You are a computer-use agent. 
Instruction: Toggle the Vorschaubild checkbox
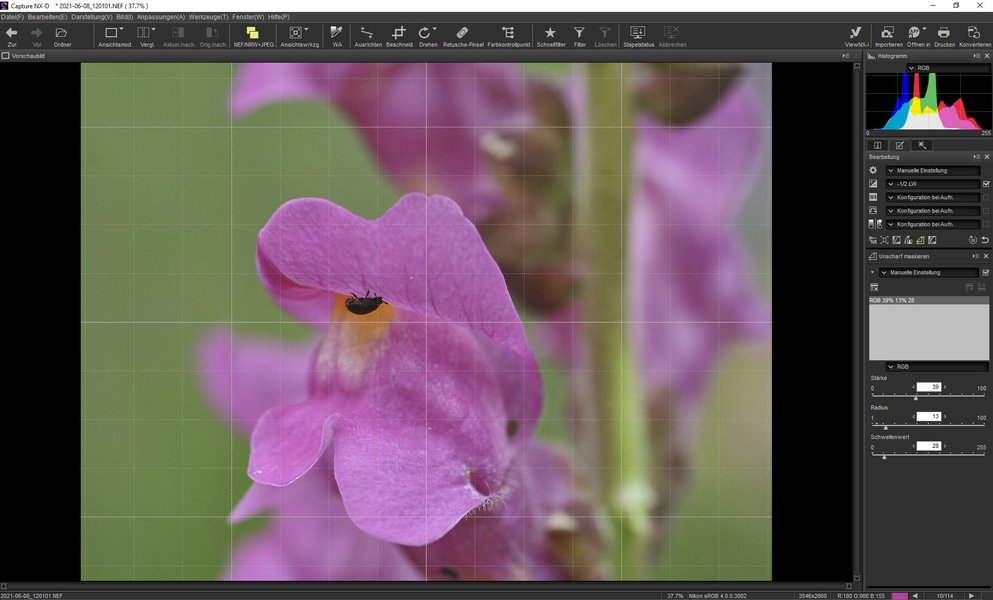tap(6, 56)
